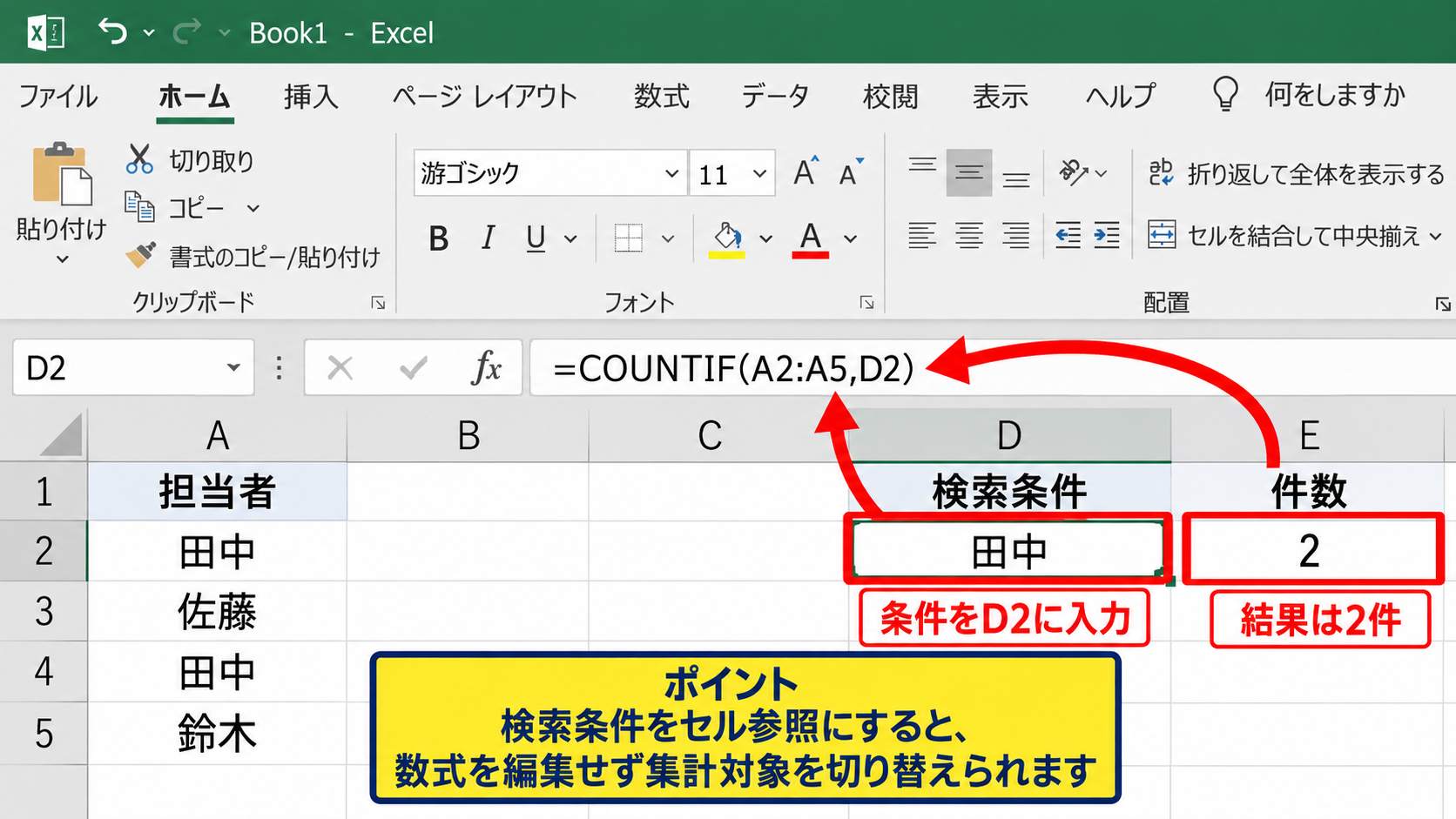The image size is (1456, 819).
Task: Toggle center horizontal alignment
Action: point(968,236)
